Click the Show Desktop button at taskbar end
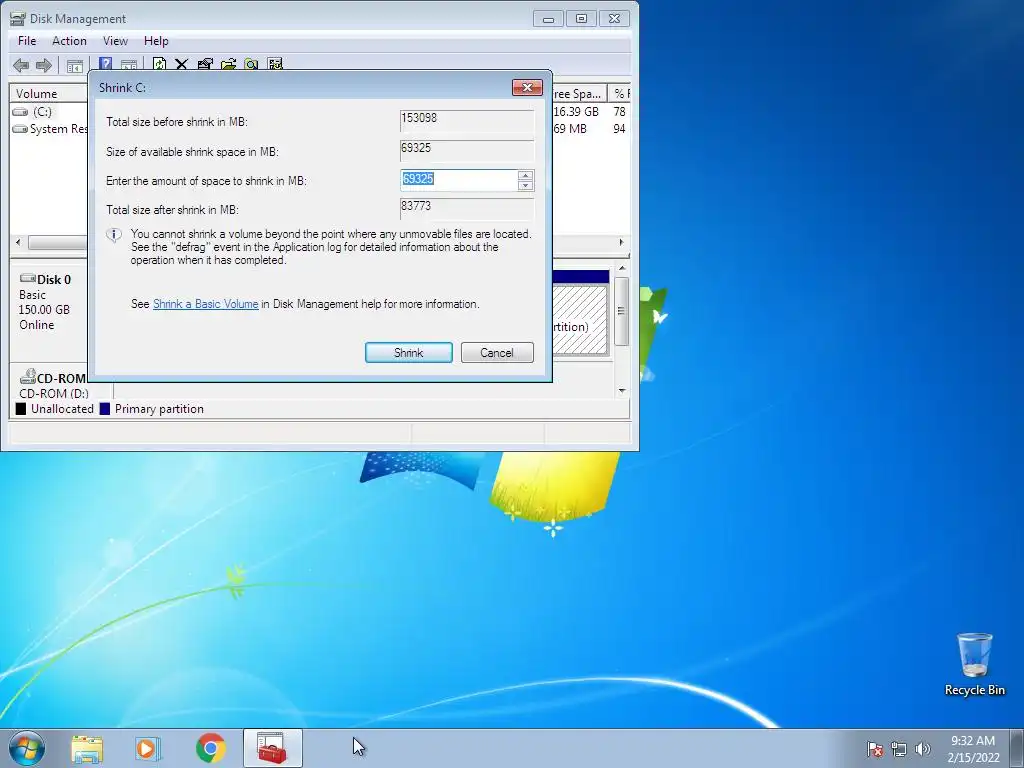This screenshot has height=768, width=1024. click(x=1017, y=748)
